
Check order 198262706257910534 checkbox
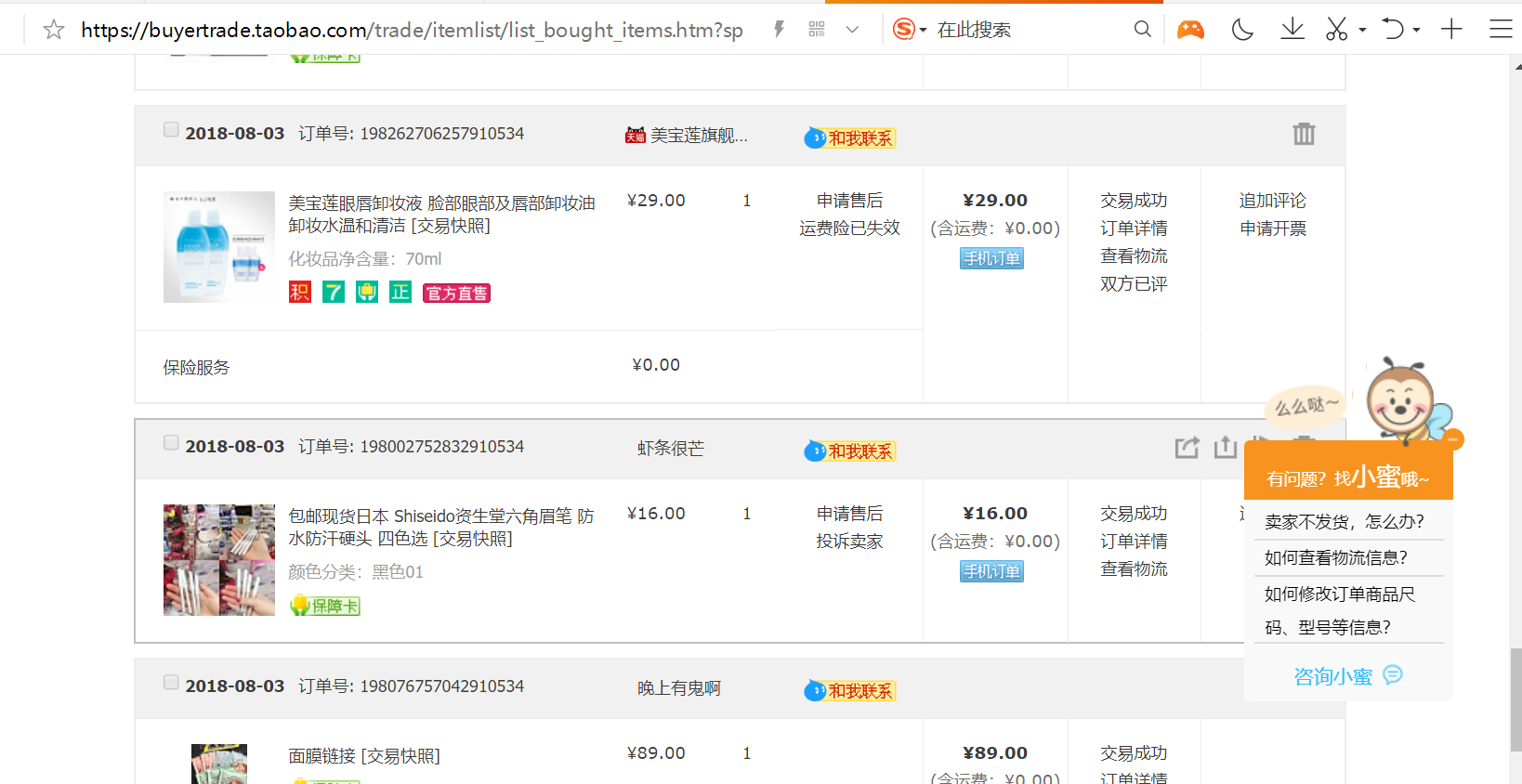171,130
